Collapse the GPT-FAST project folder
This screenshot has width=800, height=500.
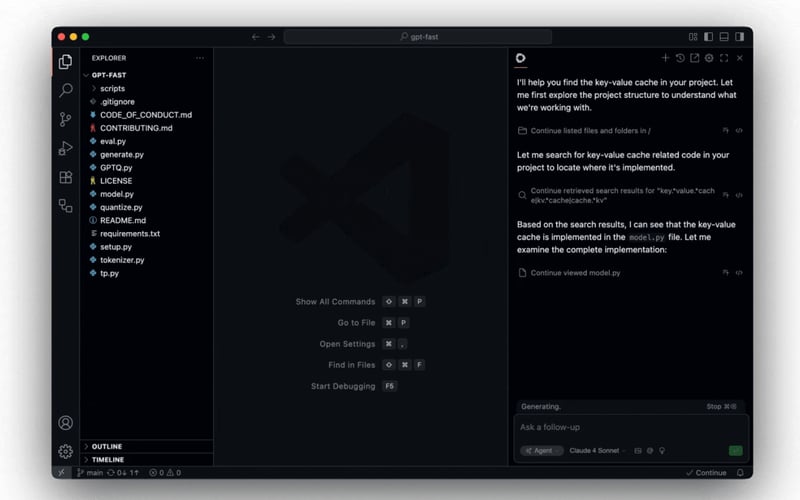click(x=147, y=75)
